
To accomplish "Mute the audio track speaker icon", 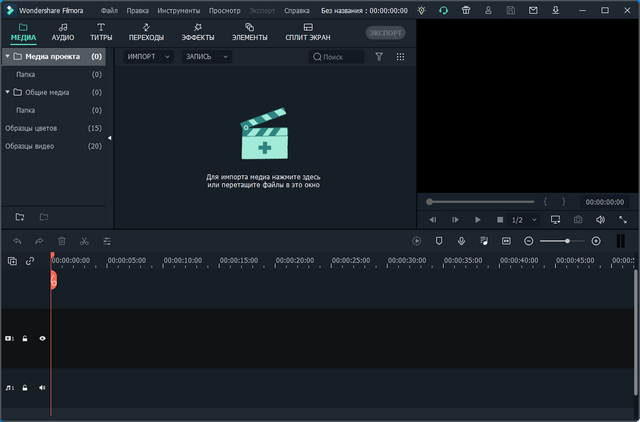I will pos(42,387).
